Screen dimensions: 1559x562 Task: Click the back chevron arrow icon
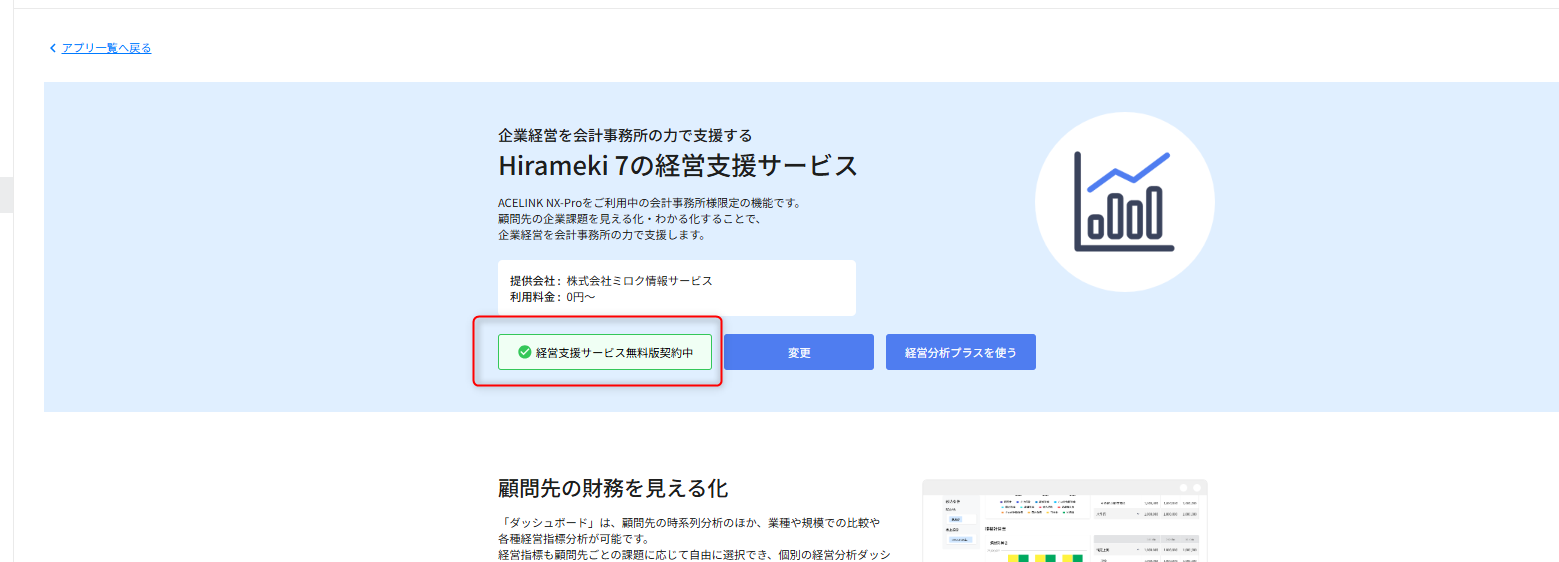[x=53, y=48]
